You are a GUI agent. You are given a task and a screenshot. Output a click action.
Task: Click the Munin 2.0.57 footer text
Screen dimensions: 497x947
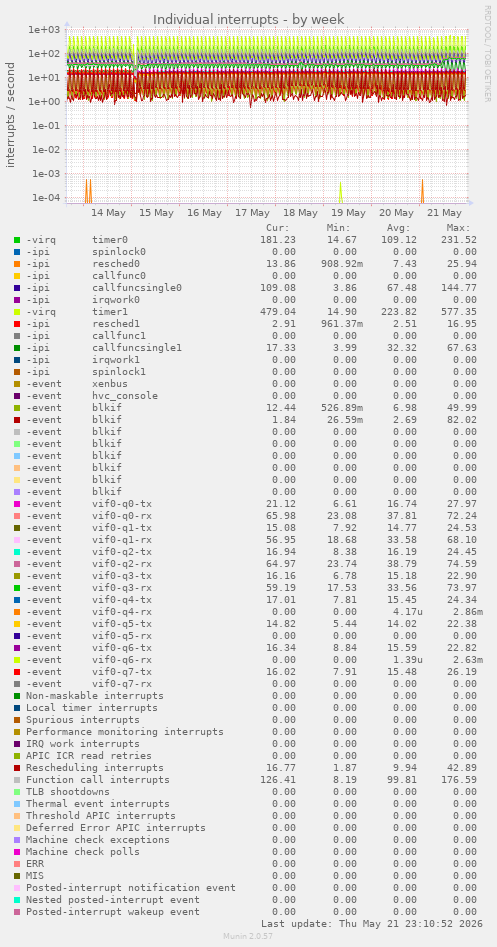tap(249, 936)
